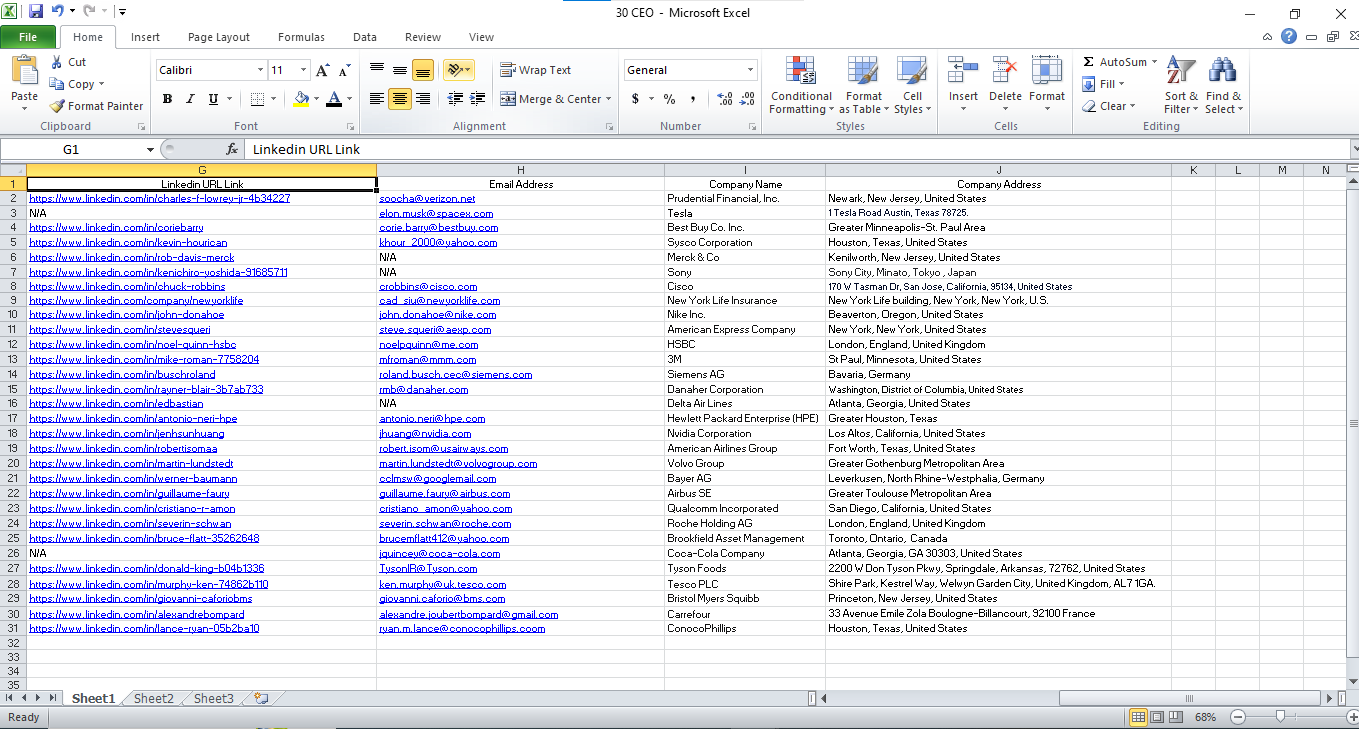1359x729 pixels.
Task: Toggle Wrap Text
Action: (536, 70)
